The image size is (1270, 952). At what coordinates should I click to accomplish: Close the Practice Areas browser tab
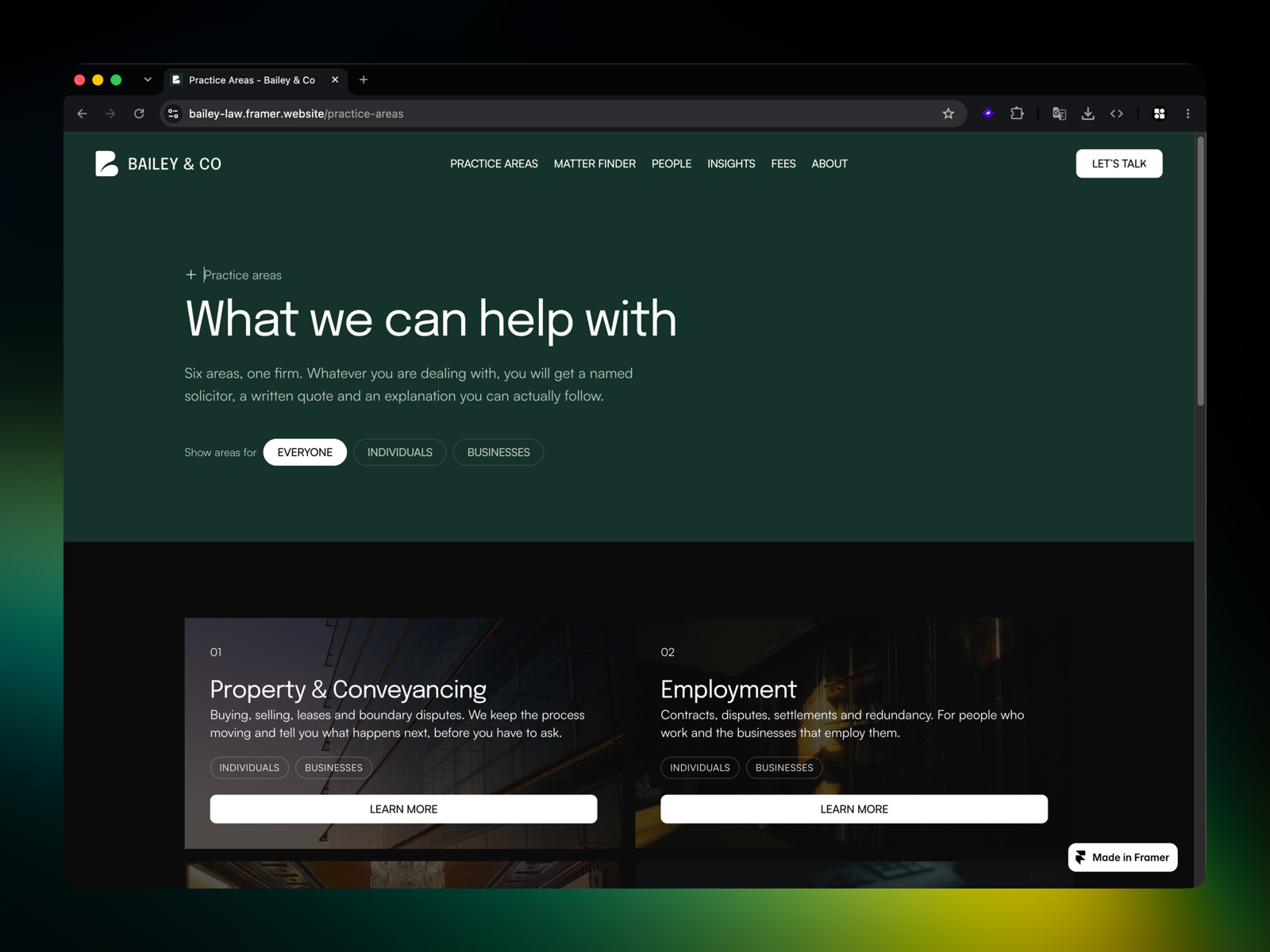(x=335, y=79)
